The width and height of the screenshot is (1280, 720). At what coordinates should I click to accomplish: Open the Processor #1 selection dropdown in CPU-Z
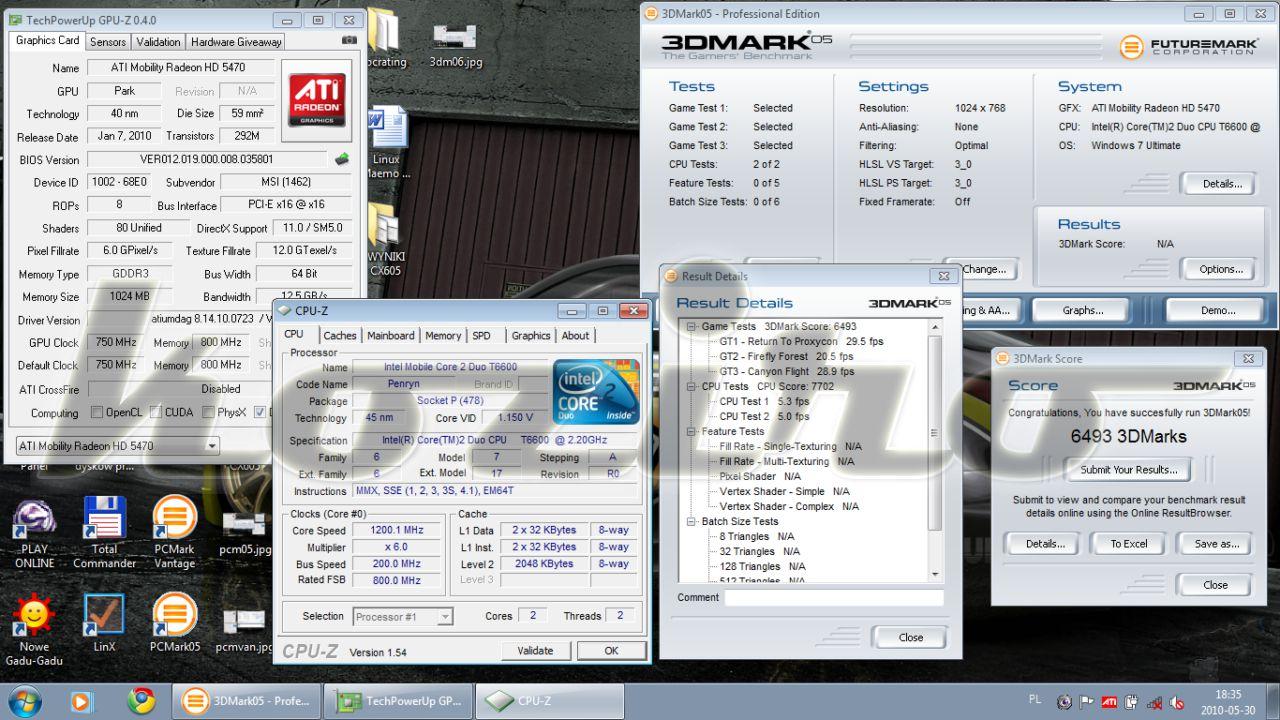coord(402,616)
